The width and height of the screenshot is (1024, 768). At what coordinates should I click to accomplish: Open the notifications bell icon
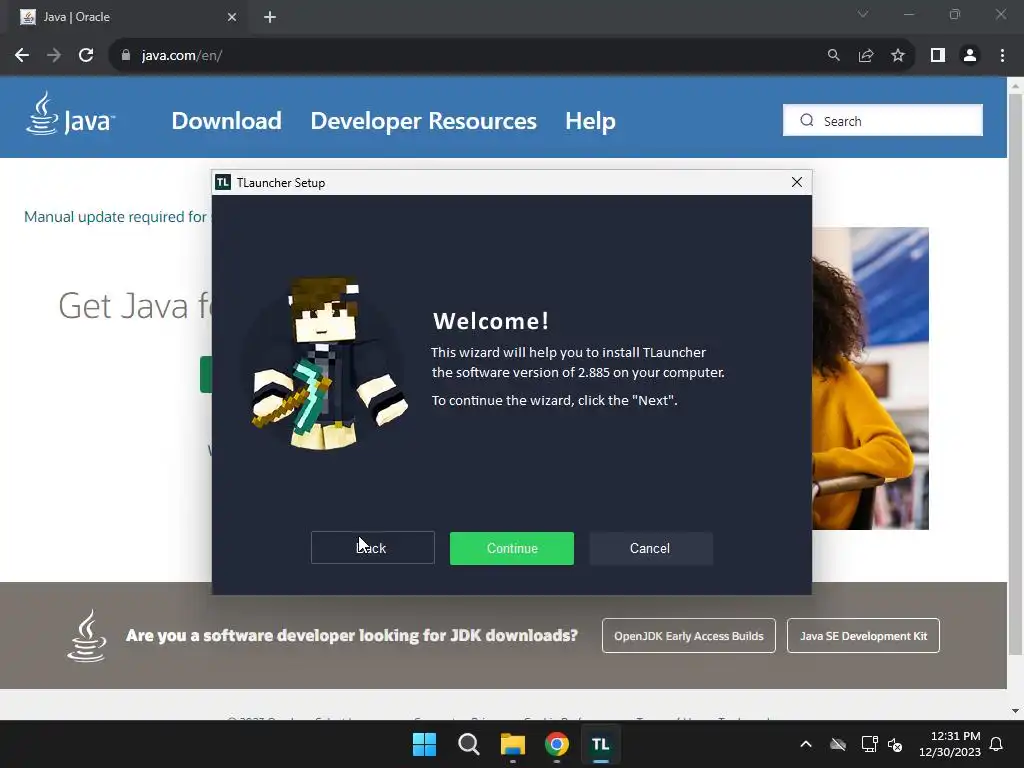point(997,744)
